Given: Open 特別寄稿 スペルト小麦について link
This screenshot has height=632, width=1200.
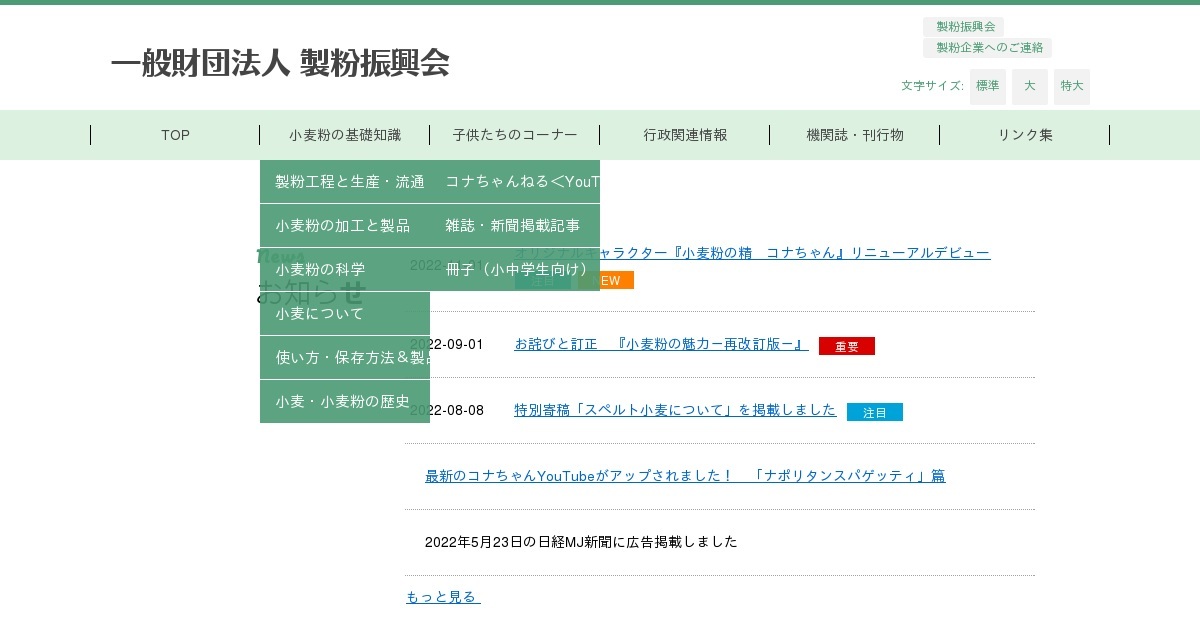Looking at the screenshot, I should [x=675, y=410].
